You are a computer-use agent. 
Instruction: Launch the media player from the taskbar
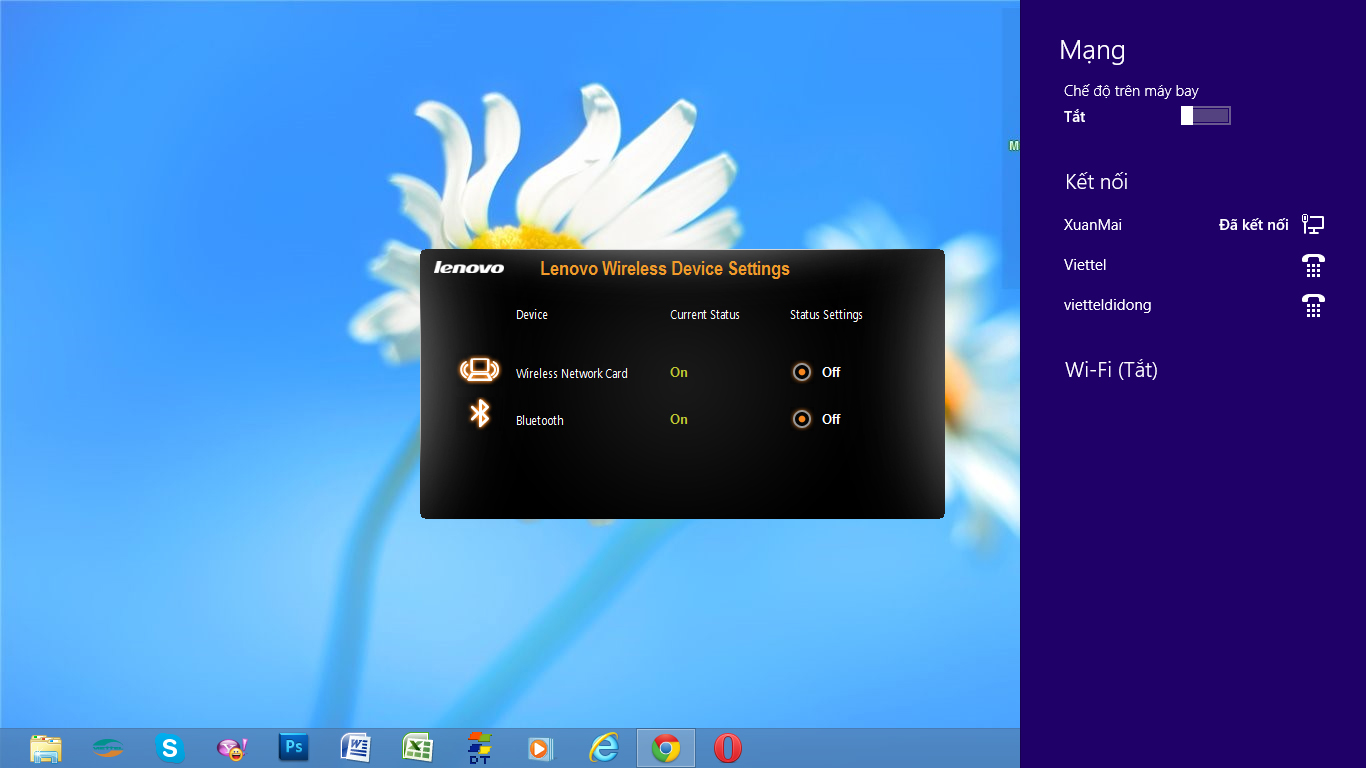click(541, 748)
